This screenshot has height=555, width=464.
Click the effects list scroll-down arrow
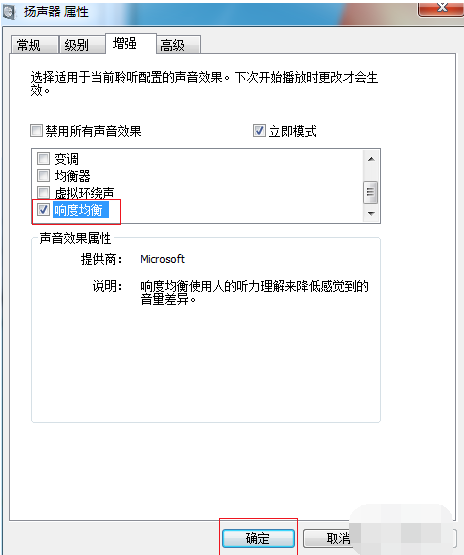point(371,213)
